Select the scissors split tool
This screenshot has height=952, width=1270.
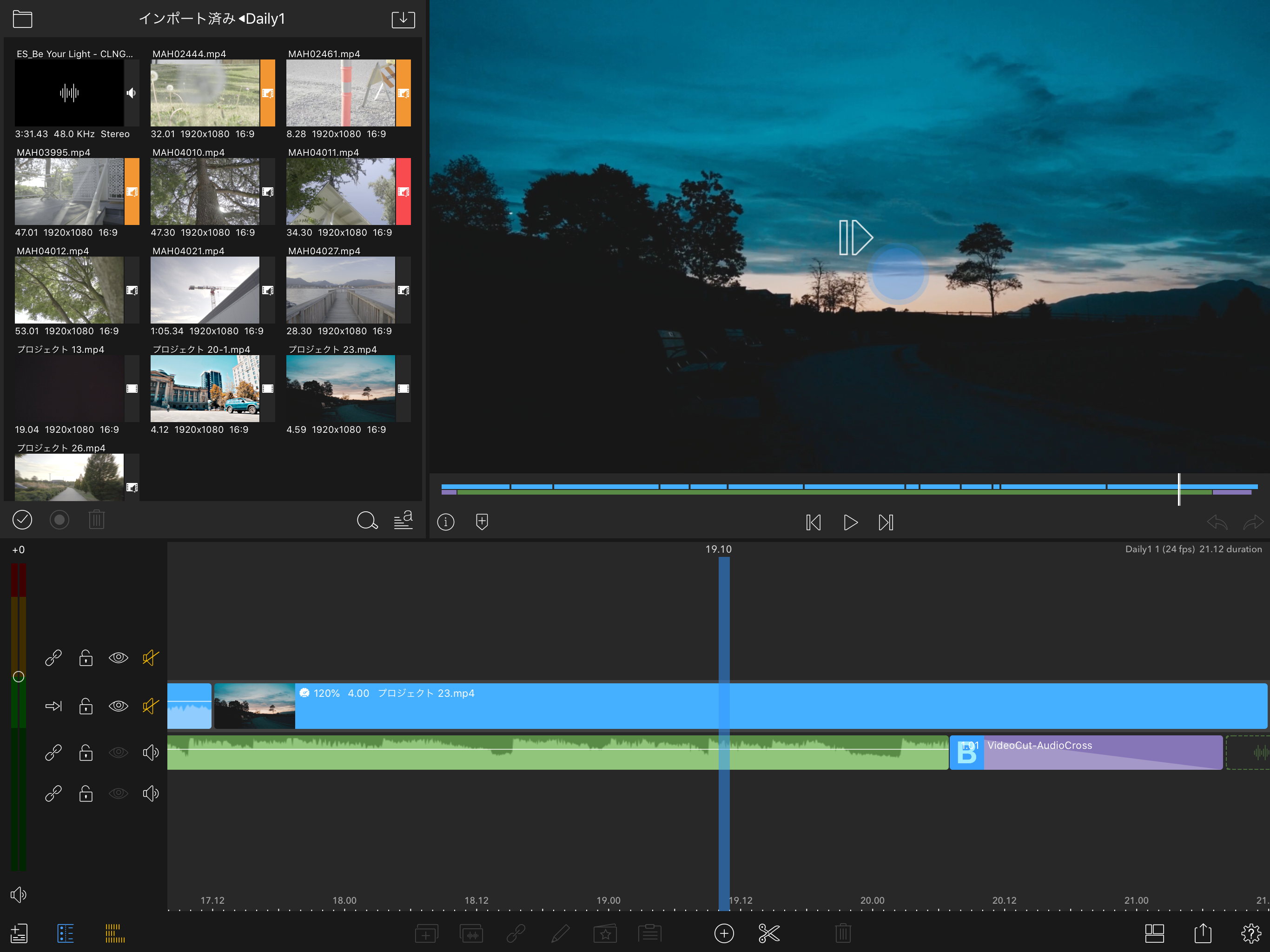769,933
